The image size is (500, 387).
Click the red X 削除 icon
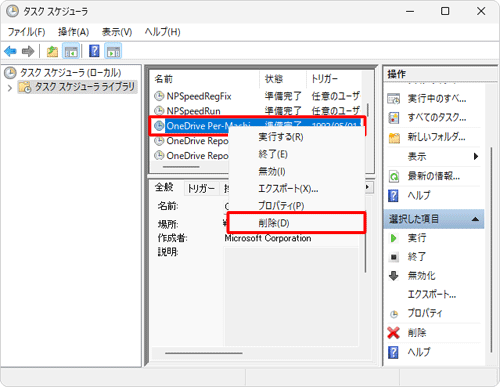394,333
